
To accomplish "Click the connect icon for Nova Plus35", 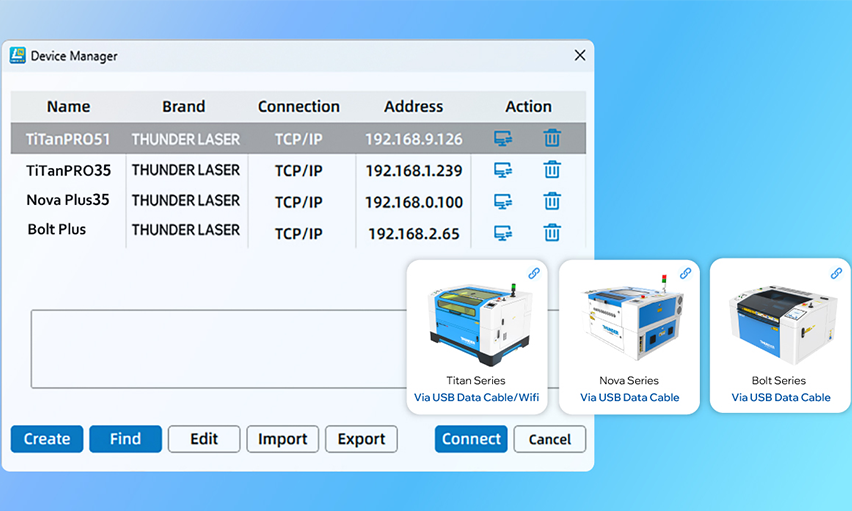I will coord(503,202).
